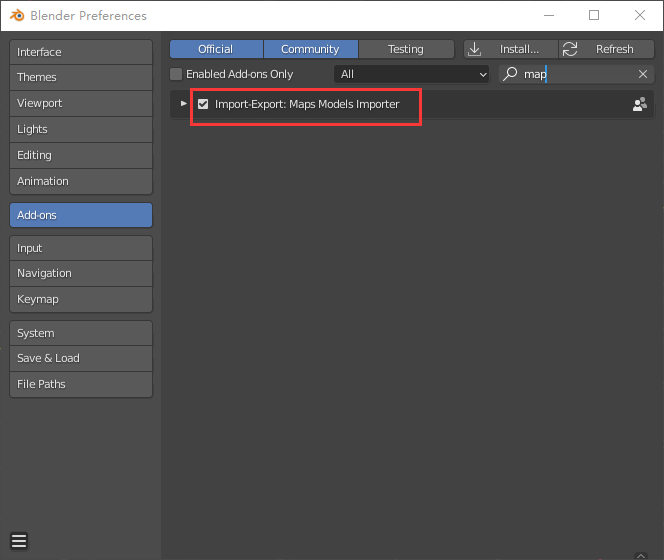Open the hamburger preferences menu
This screenshot has width=664, height=560.
(x=19, y=541)
